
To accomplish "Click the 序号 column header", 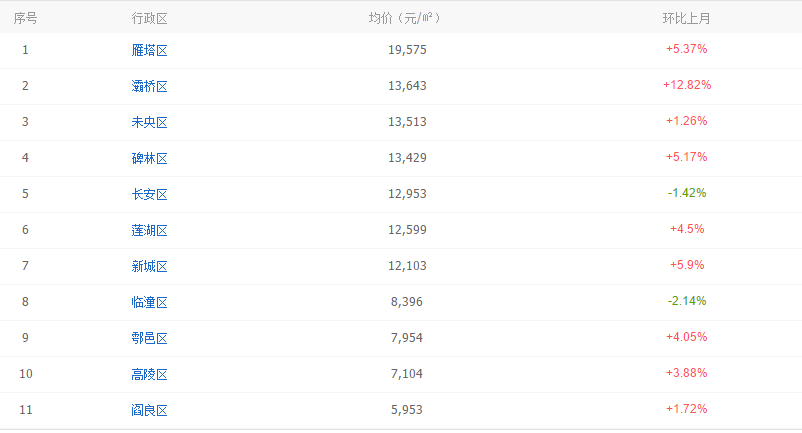I will pyautogui.click(x=25, y=18).
